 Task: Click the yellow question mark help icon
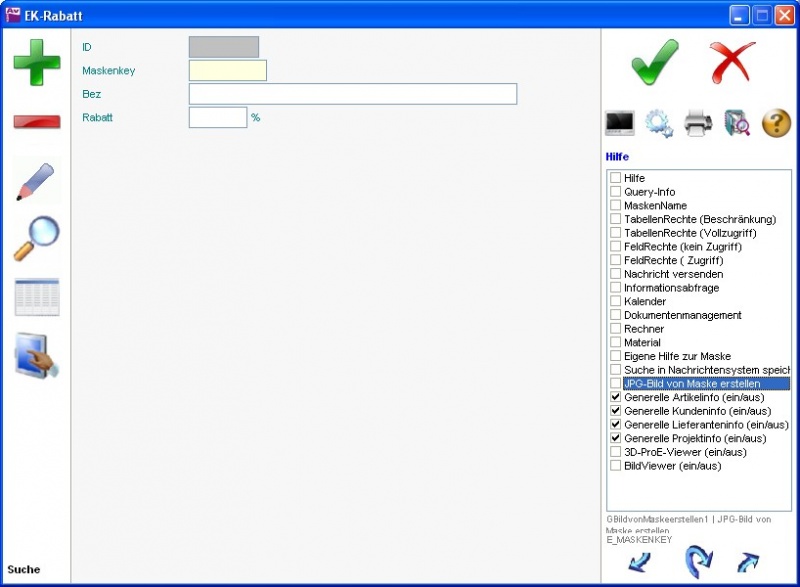click(776, 123)
